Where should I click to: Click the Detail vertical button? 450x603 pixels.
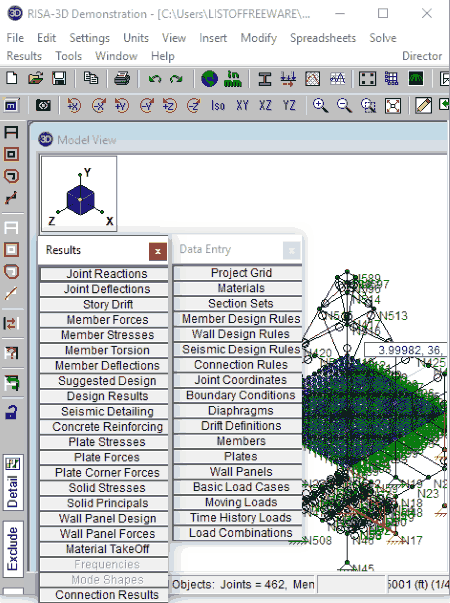[x=13, y=483]
